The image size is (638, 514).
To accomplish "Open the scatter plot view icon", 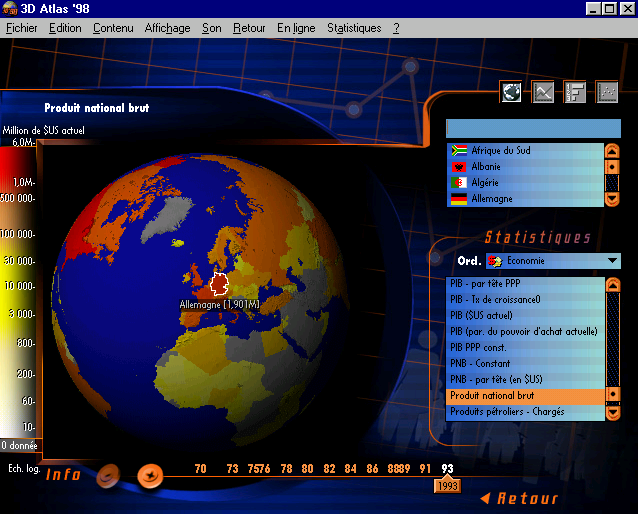I will pos(607,92).
